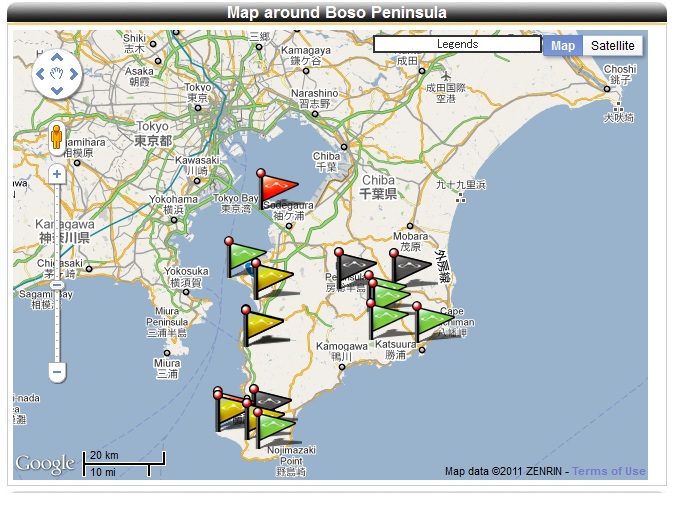The width and height of the screenshot is (675, 510).
Task: Zoom out with the minus button
Action: (x=57, y=372)
